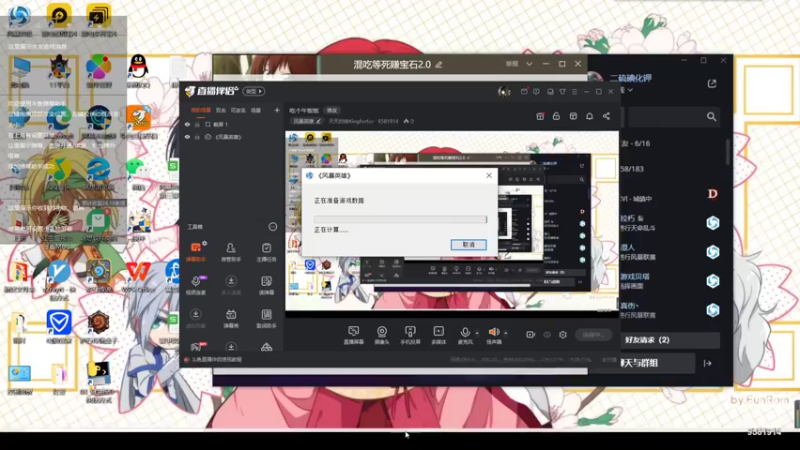800x450 pixels.
Task: Open the status dropdown under Battle.net username
Action: point(631,90)
